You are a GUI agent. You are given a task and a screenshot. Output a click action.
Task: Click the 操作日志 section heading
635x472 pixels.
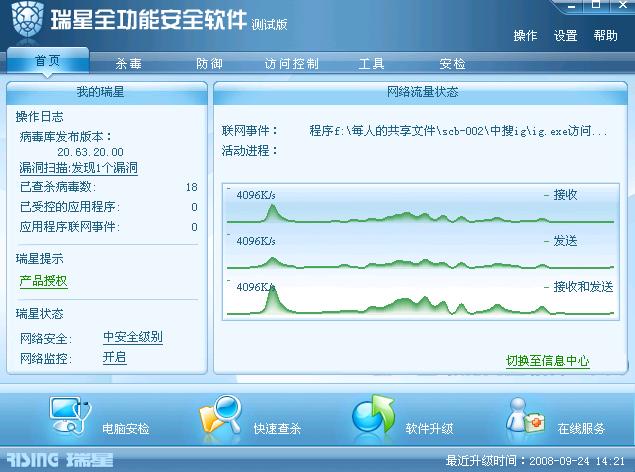(39, 117)
